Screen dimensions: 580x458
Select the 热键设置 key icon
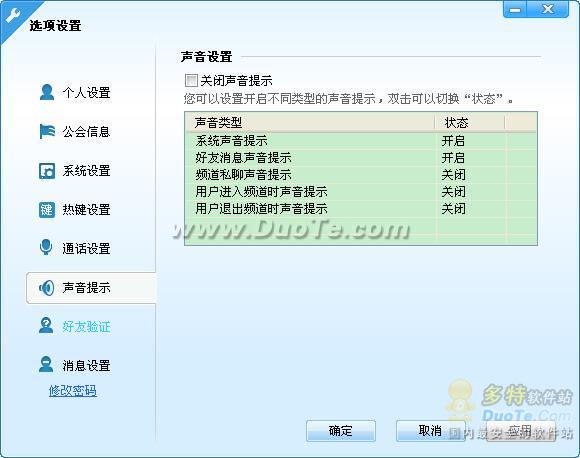point(47,210)
